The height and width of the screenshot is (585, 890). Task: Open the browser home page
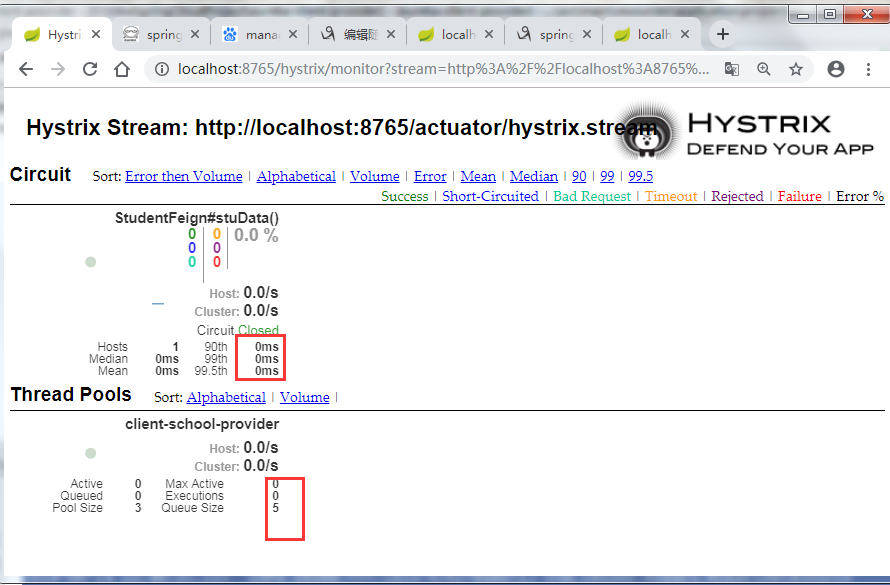pyautogui.click(x=122, y=69)
